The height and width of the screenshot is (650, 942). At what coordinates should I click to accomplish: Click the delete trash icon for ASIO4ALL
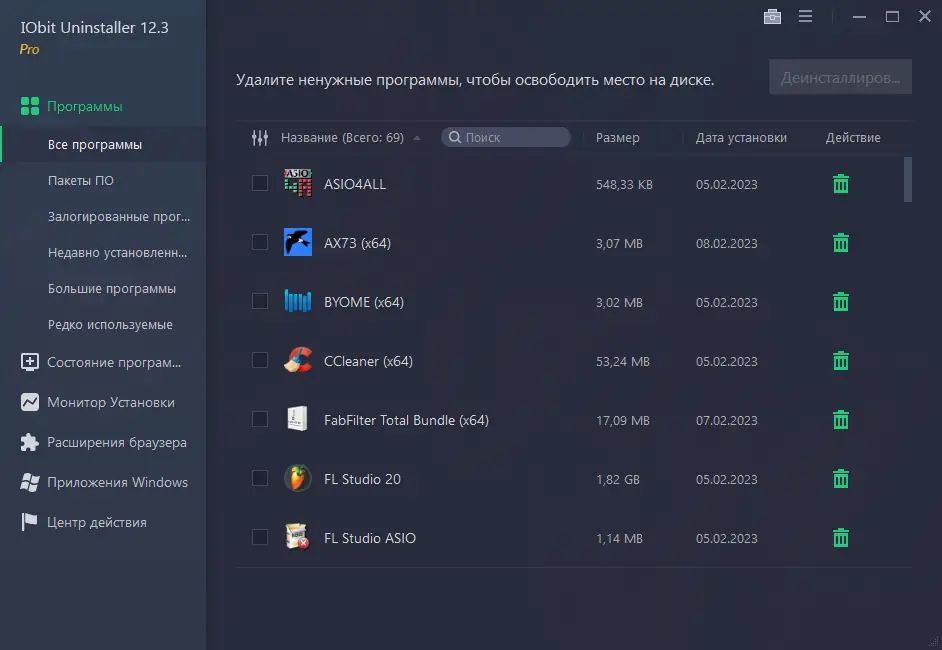(x=840, y=183)
